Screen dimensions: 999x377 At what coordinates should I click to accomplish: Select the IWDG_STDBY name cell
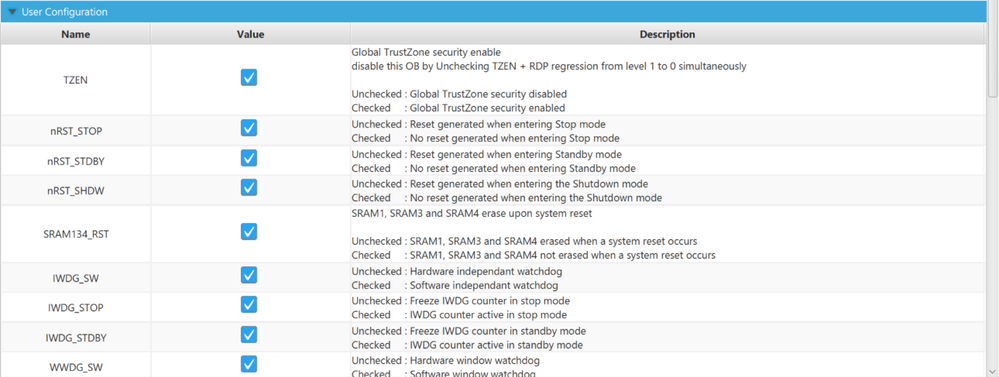pos(75,337)
